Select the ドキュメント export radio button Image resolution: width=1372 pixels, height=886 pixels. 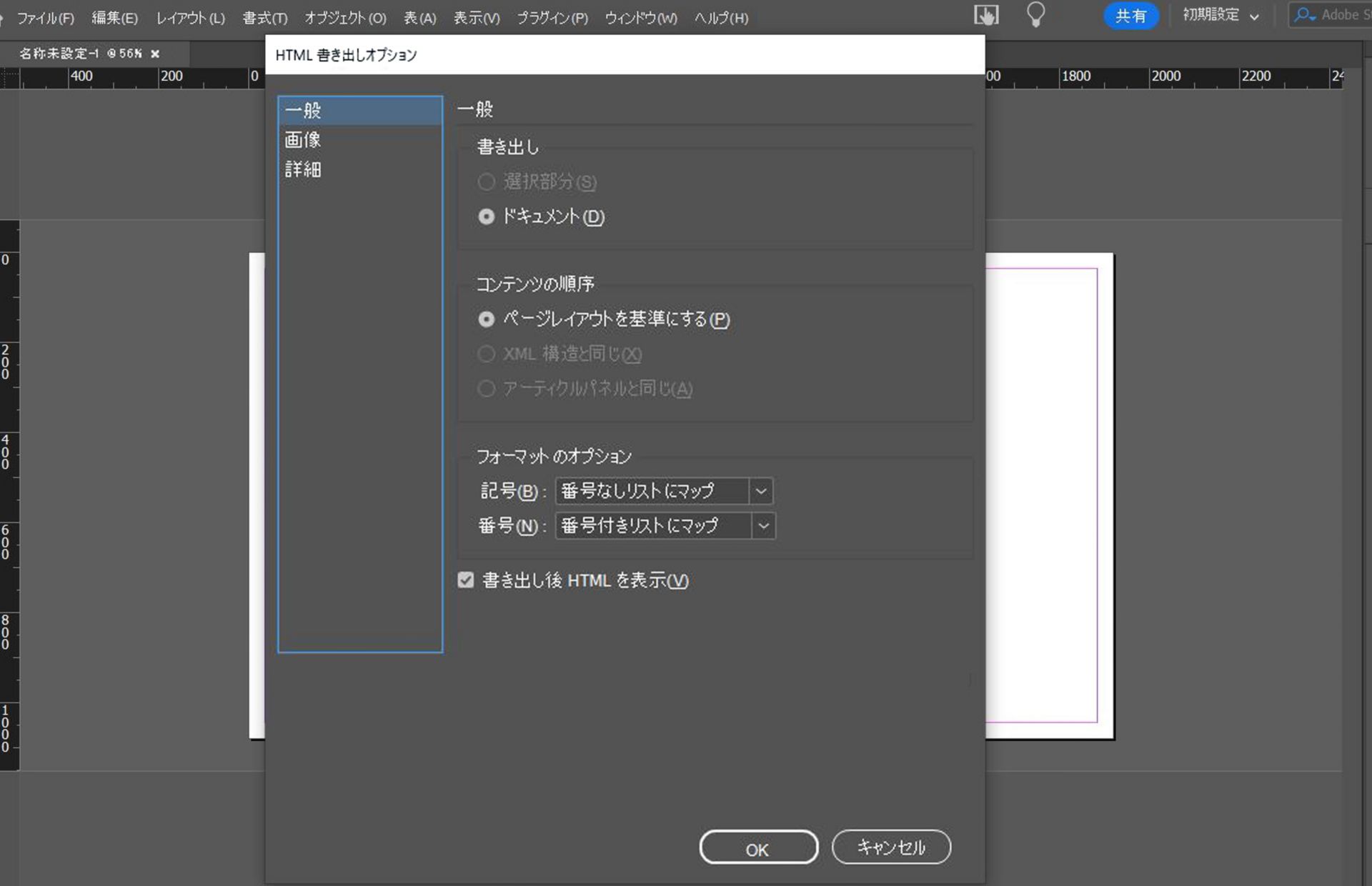tap(487, 216)
